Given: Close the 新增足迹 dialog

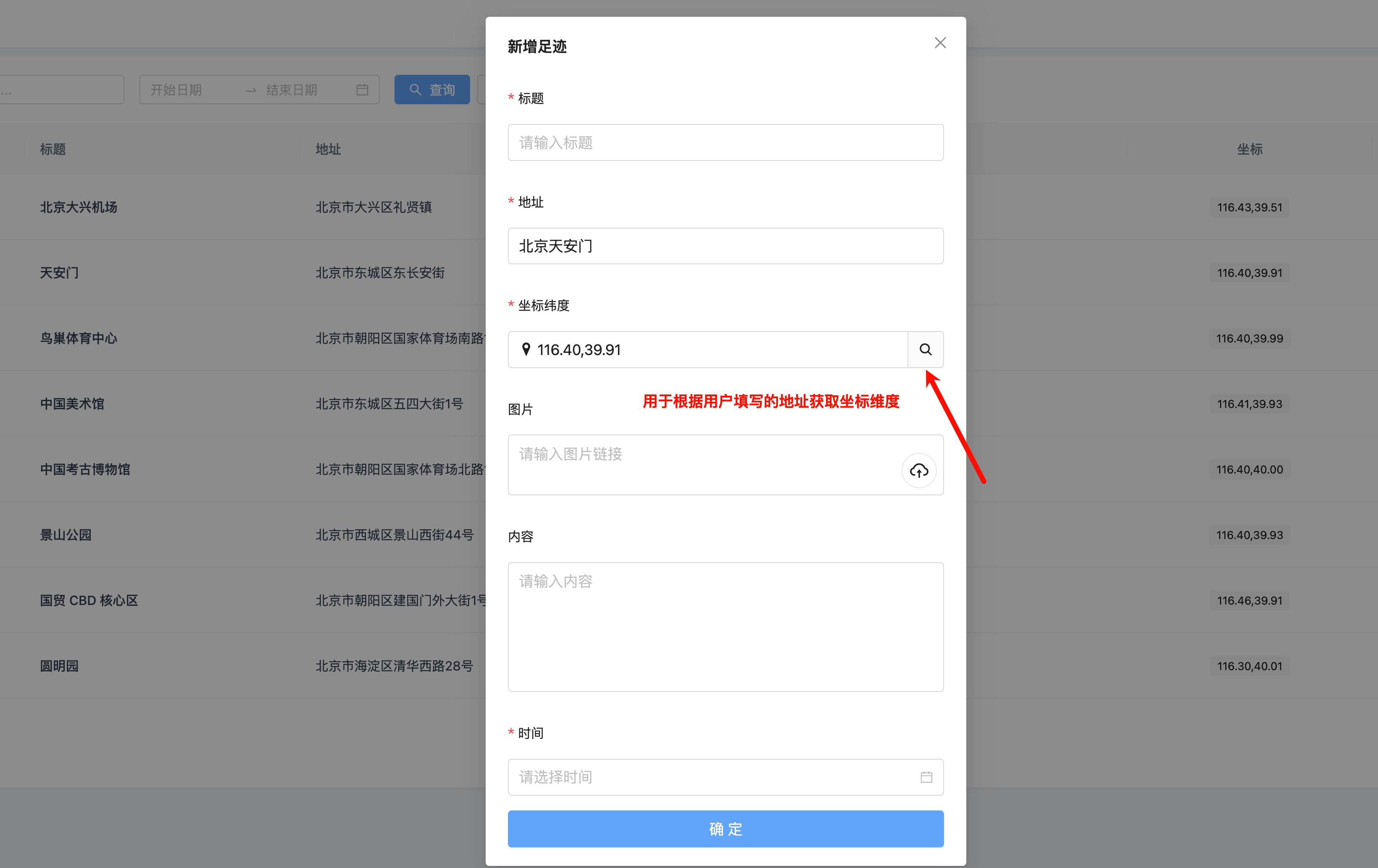Looking at the screenshot, I should [940, 43].
